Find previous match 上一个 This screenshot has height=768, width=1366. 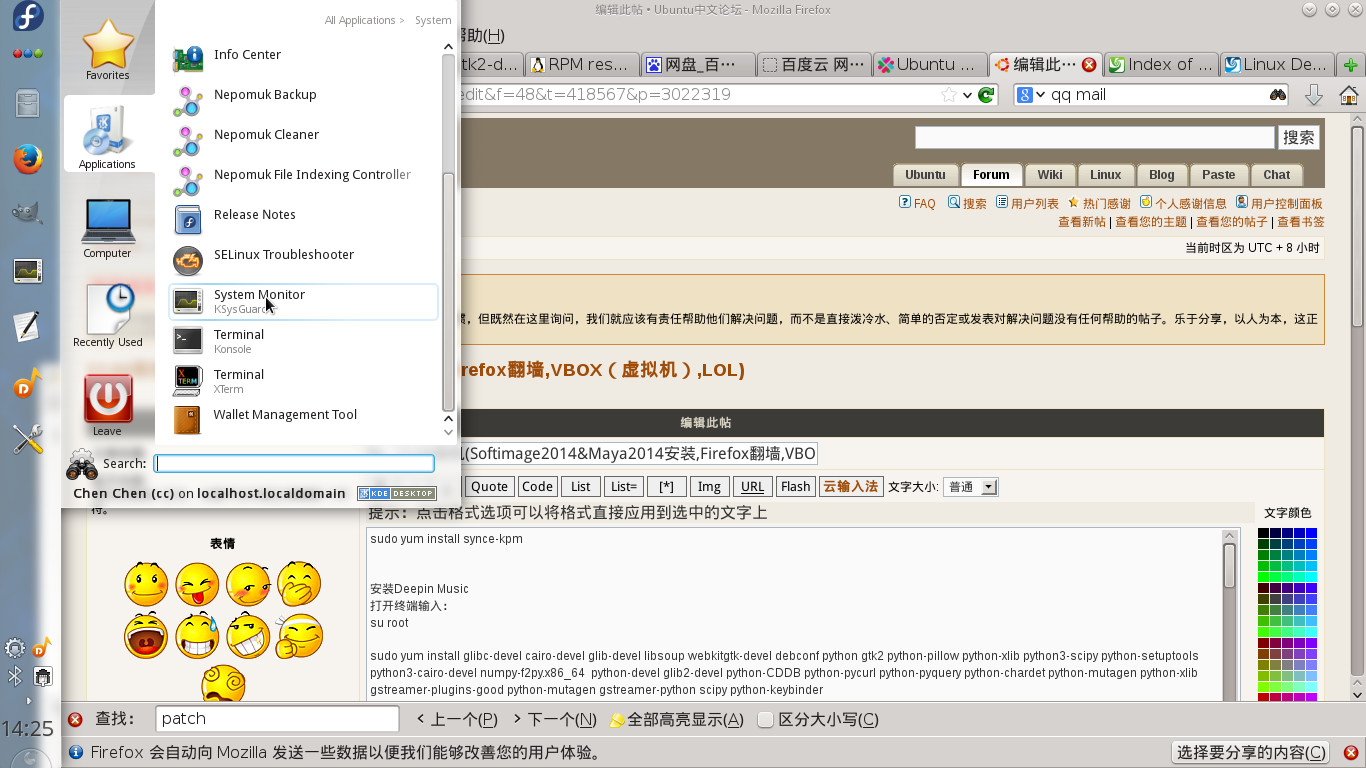(x=456, y=719)
